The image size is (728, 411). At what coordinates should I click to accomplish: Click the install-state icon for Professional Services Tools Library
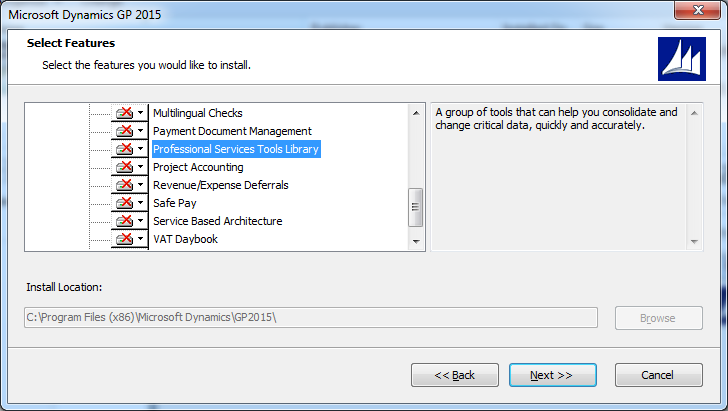(124, 149)
